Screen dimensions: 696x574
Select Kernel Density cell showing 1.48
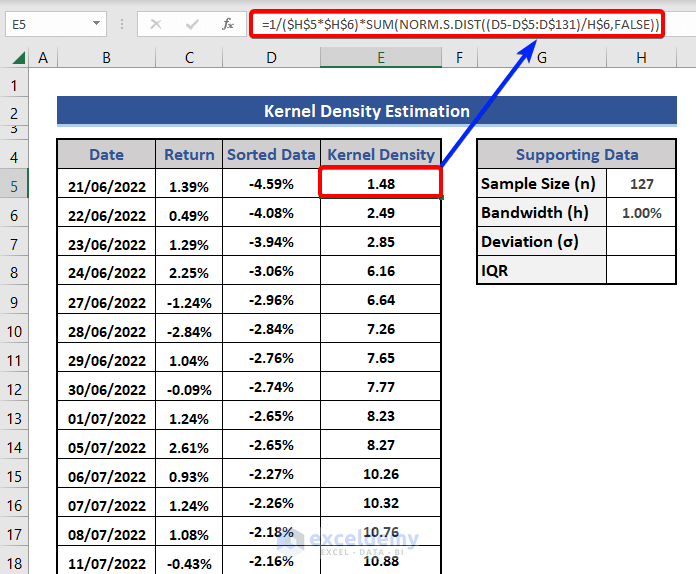point(381,182)
